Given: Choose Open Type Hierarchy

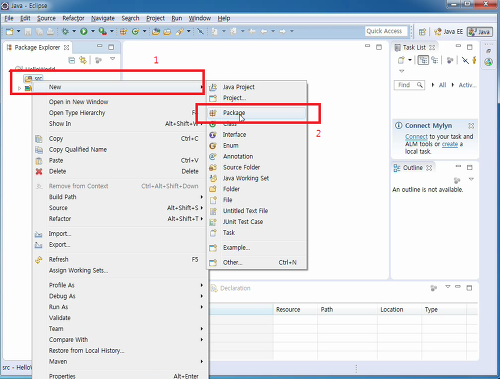Looking at the screenshot, I should click(x=120, y=113).
